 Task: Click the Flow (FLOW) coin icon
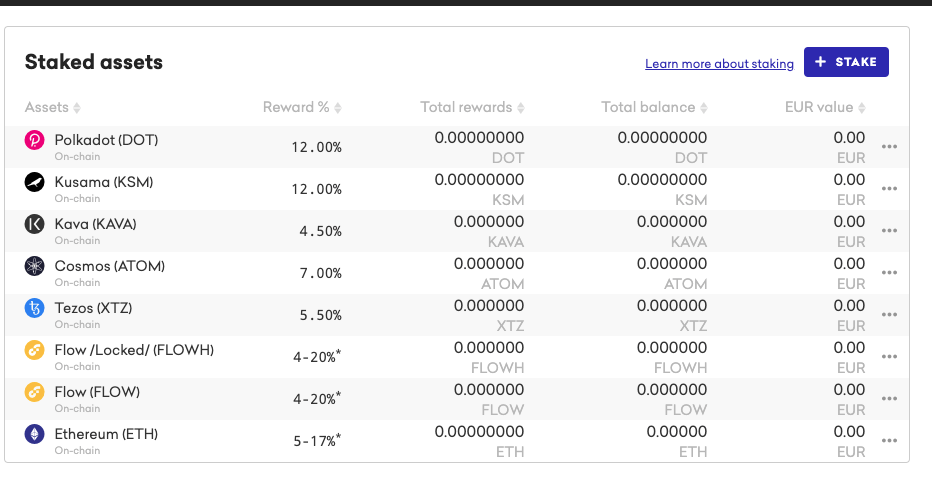tap(35, 393)
